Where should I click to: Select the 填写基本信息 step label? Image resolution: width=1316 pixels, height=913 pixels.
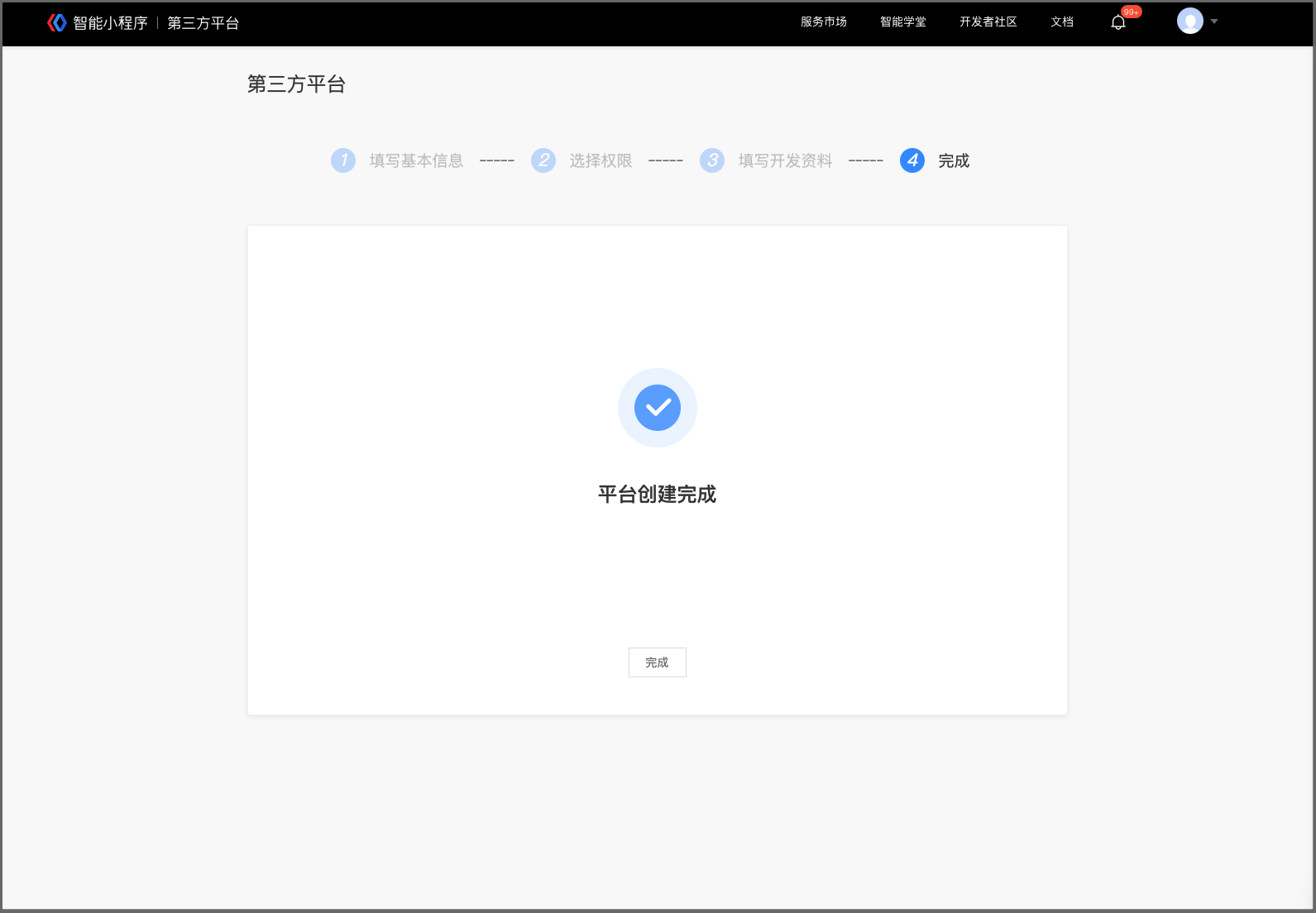tap(416, 160)
